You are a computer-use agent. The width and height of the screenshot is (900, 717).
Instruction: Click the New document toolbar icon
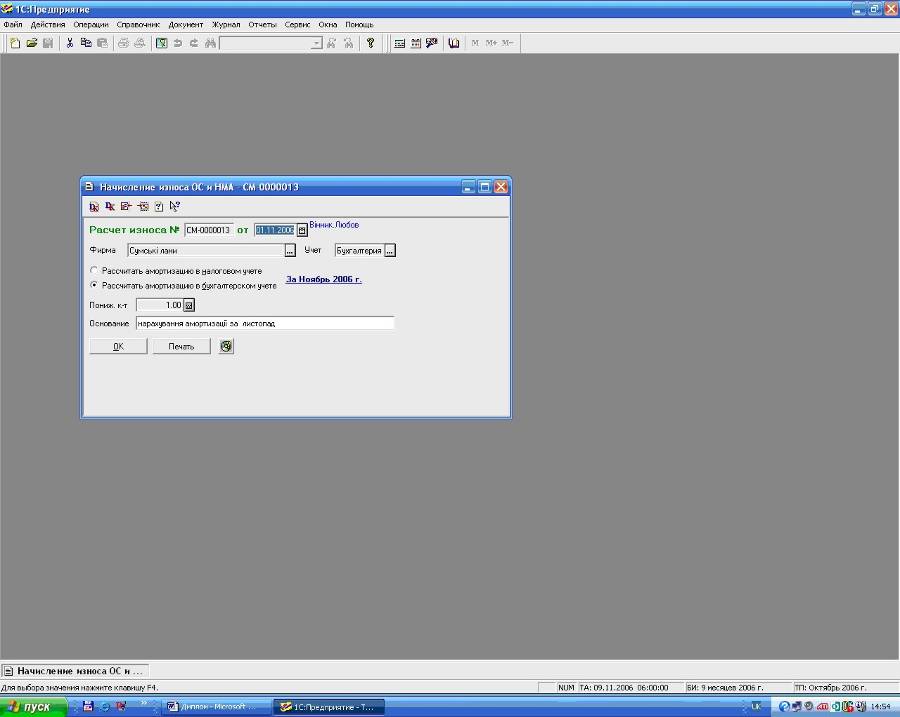point(15,43)
